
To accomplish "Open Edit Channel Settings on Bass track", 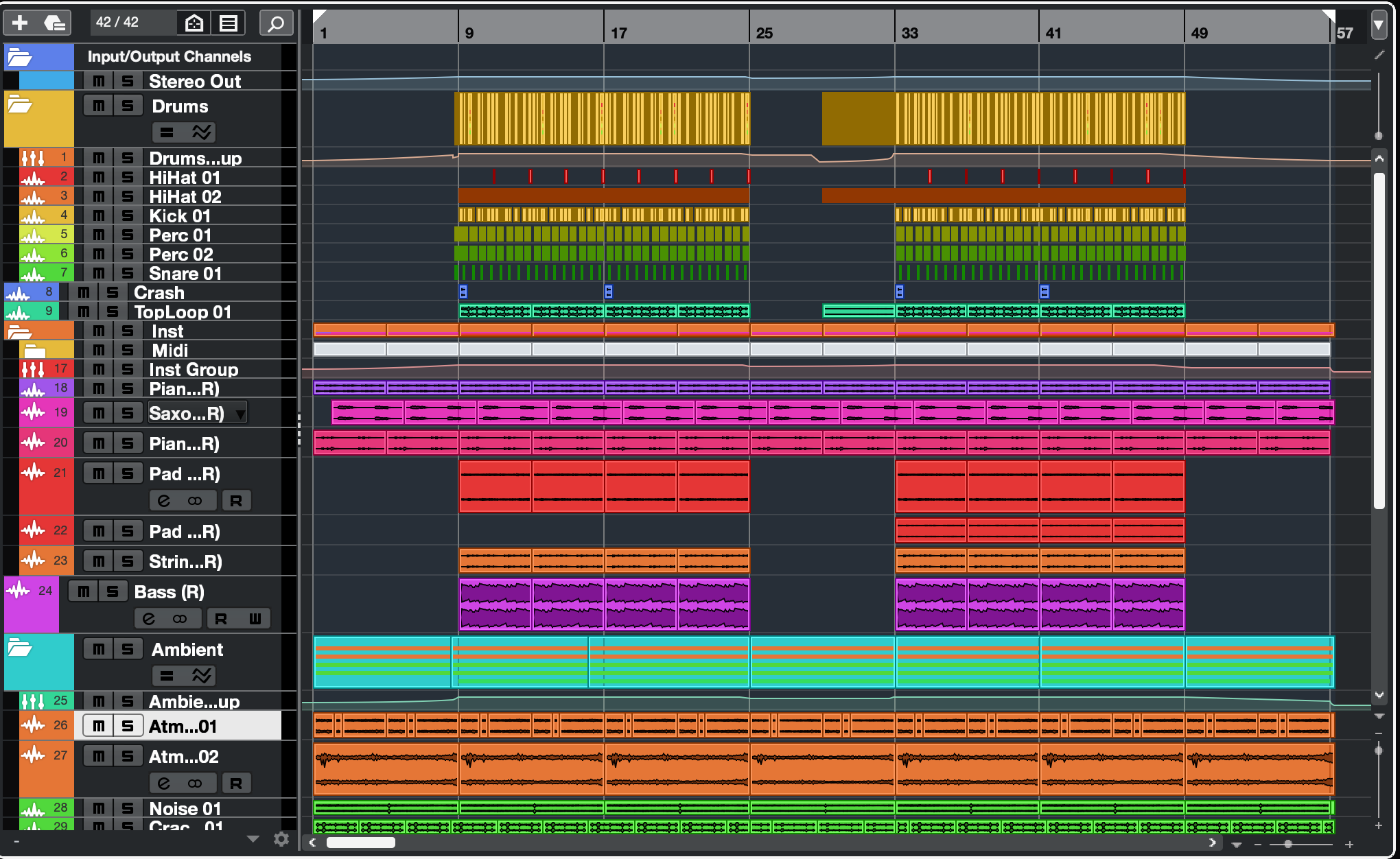I will [x=149, y=619].
